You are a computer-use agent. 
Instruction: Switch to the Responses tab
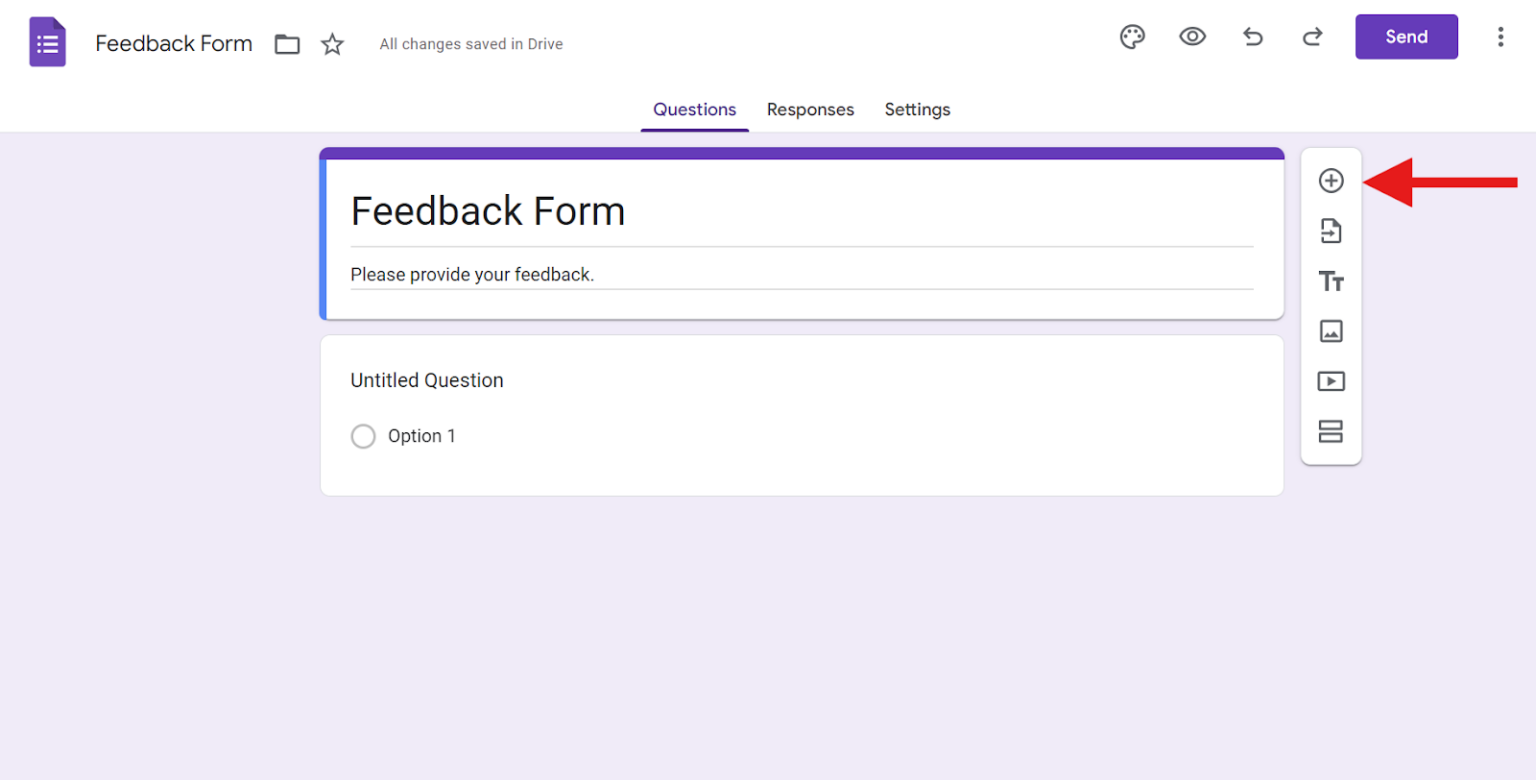(810, 109)
